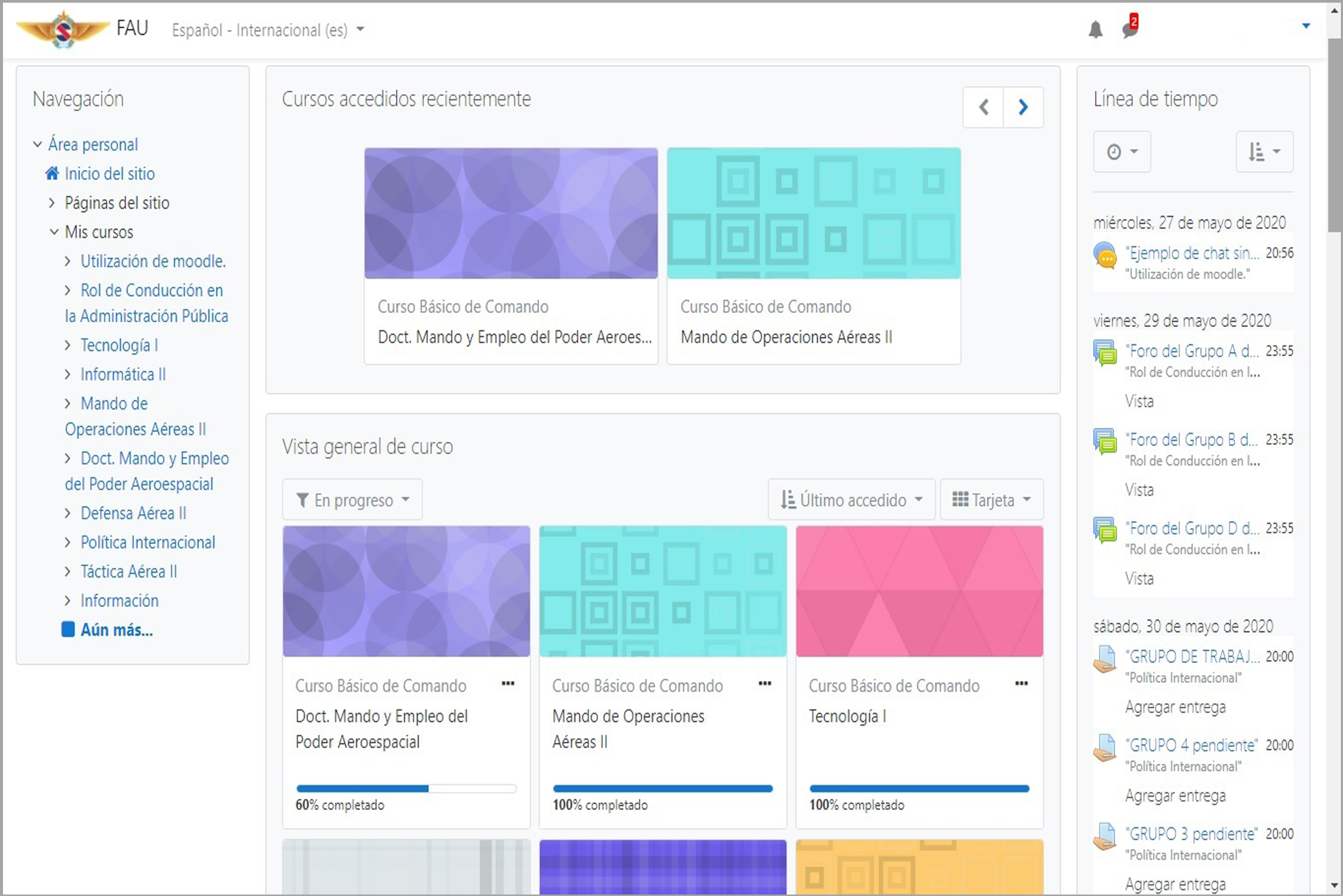Open the pink Tecnología I card image
Viewport: 1343px width, 896px height.
tap(919, 591)
